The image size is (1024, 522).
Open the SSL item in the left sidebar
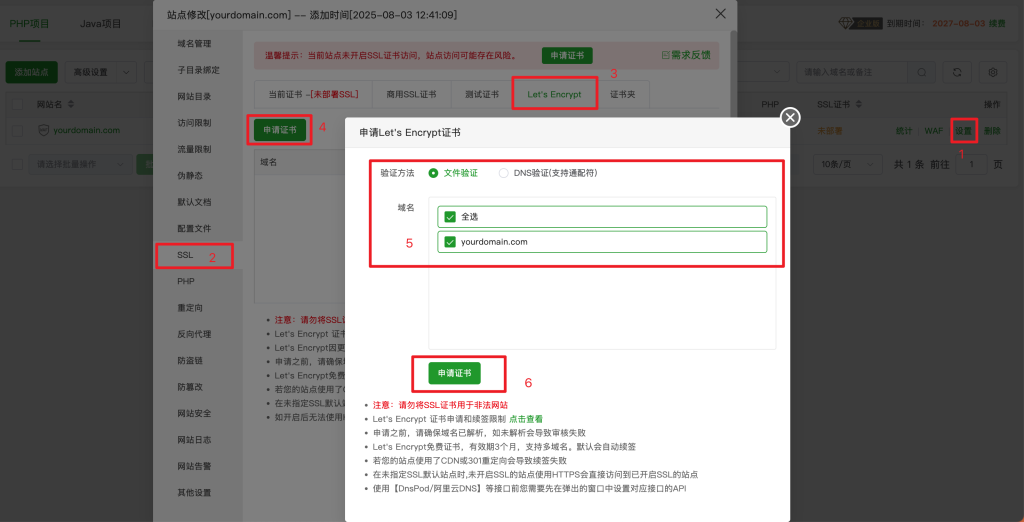click(x=185, y=255)
